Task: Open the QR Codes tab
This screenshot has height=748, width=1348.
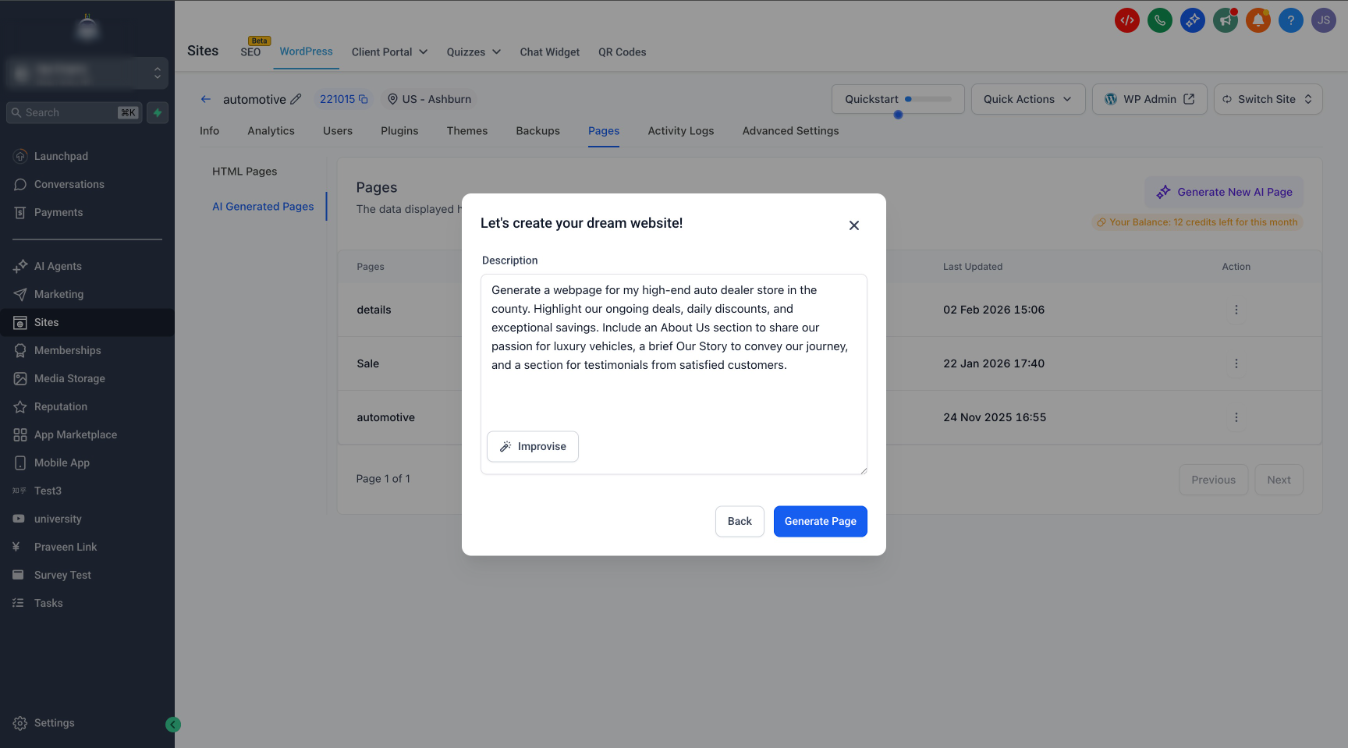Action: point(622,52)
